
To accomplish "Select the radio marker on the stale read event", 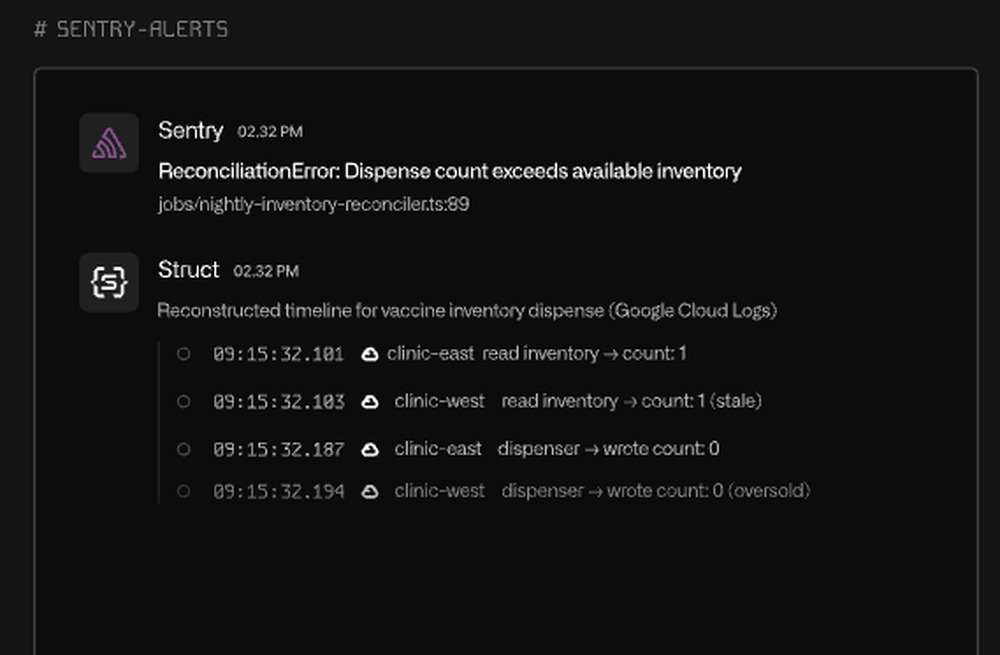I will pyautogui.click(x=183, y=400).
